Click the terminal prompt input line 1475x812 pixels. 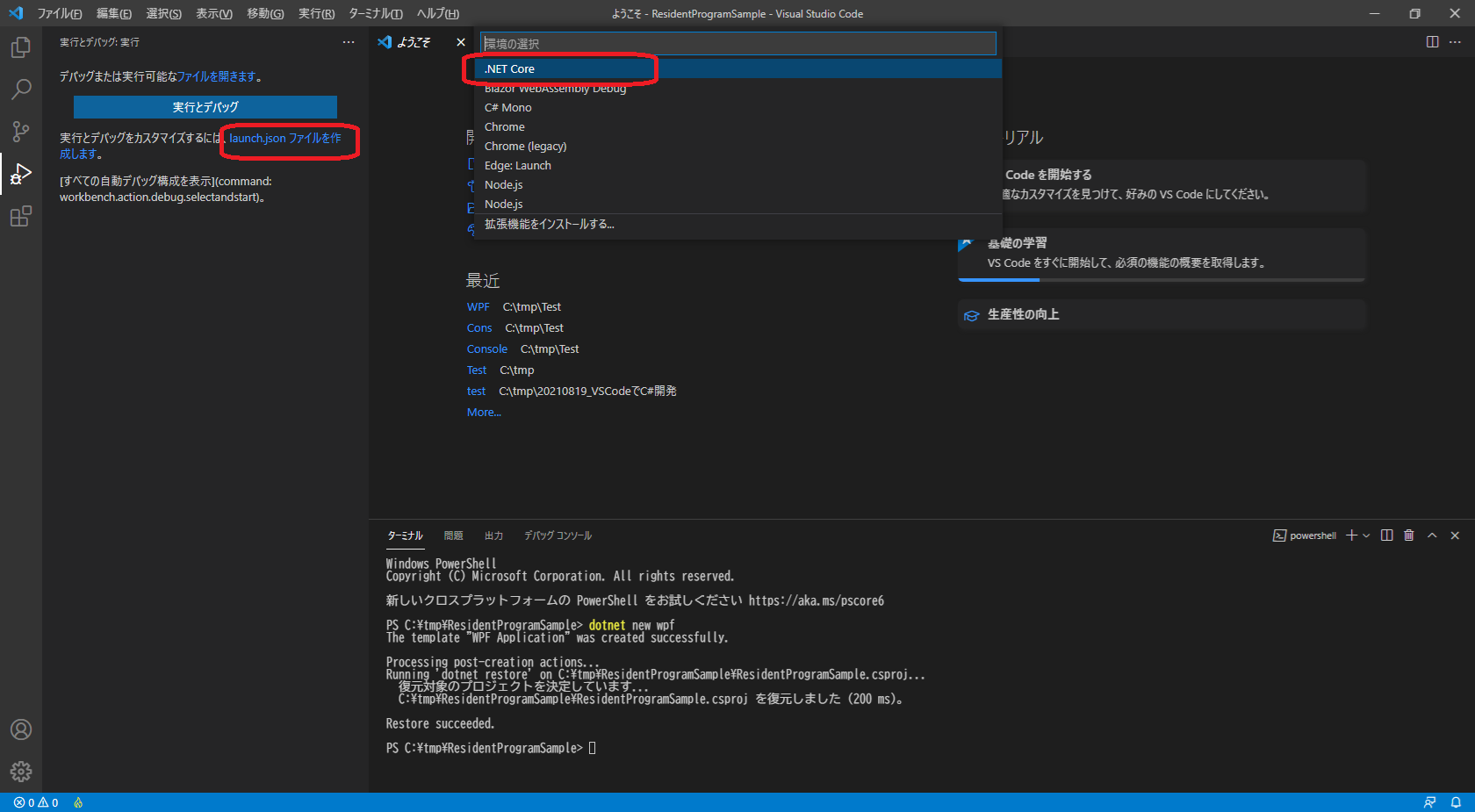[x=492, y=748]
